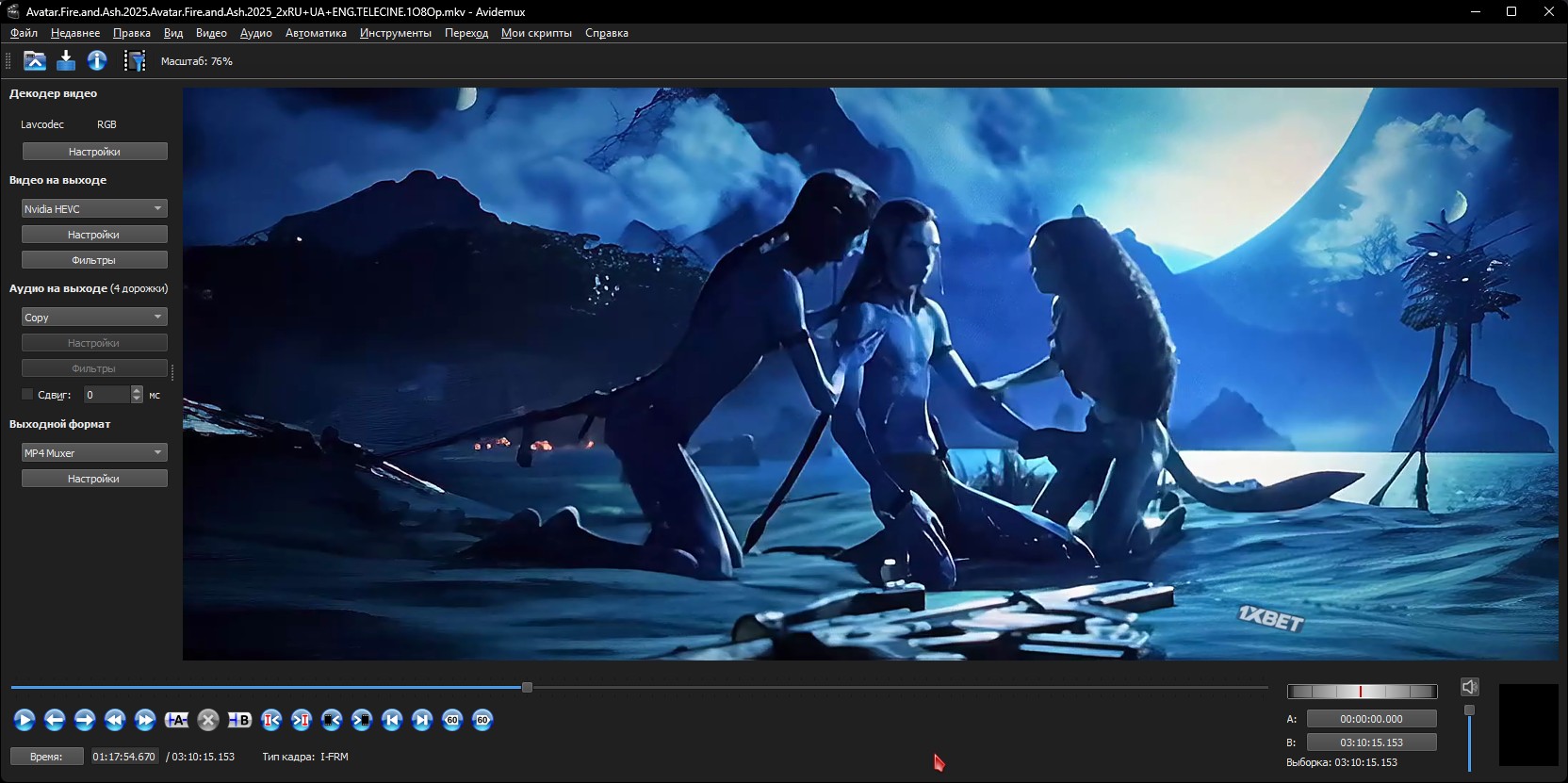1568x783 pixels.
Task: Click the save video icon
Action: coord(66,61)
